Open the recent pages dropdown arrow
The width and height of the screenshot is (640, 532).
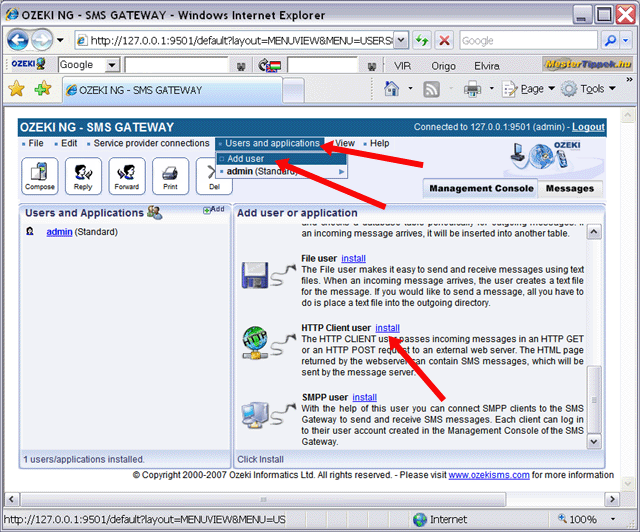point(60,40)
